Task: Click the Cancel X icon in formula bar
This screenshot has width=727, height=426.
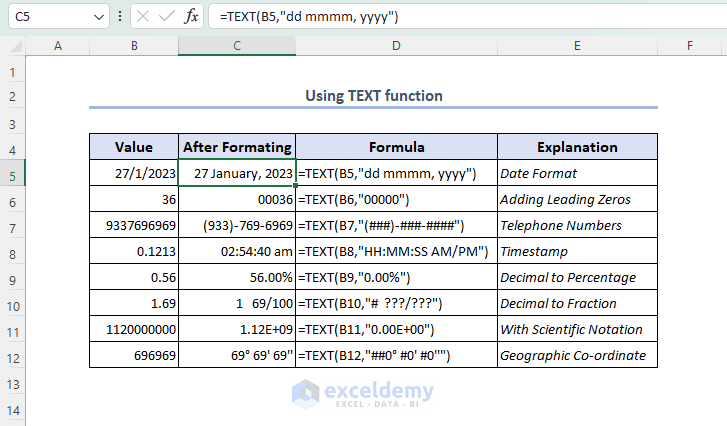Action: [x=143, y=16]
